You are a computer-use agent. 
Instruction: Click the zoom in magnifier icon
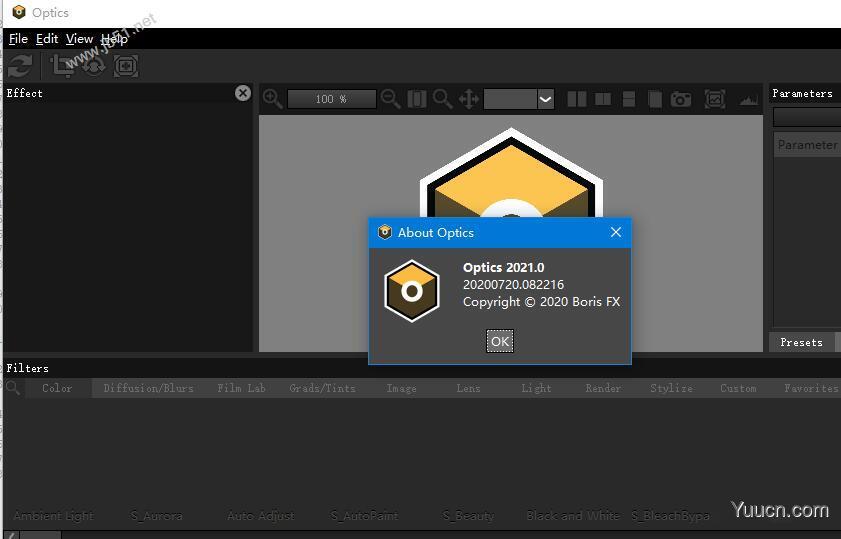coord(272,99)
